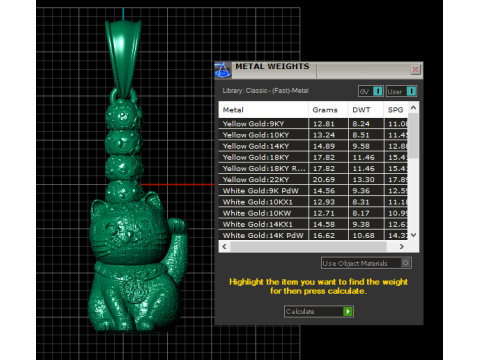Click the Library: Classic - (Fast)-Metal label
The height and width of the screenshot is (360, 480).
click(266, 91)
